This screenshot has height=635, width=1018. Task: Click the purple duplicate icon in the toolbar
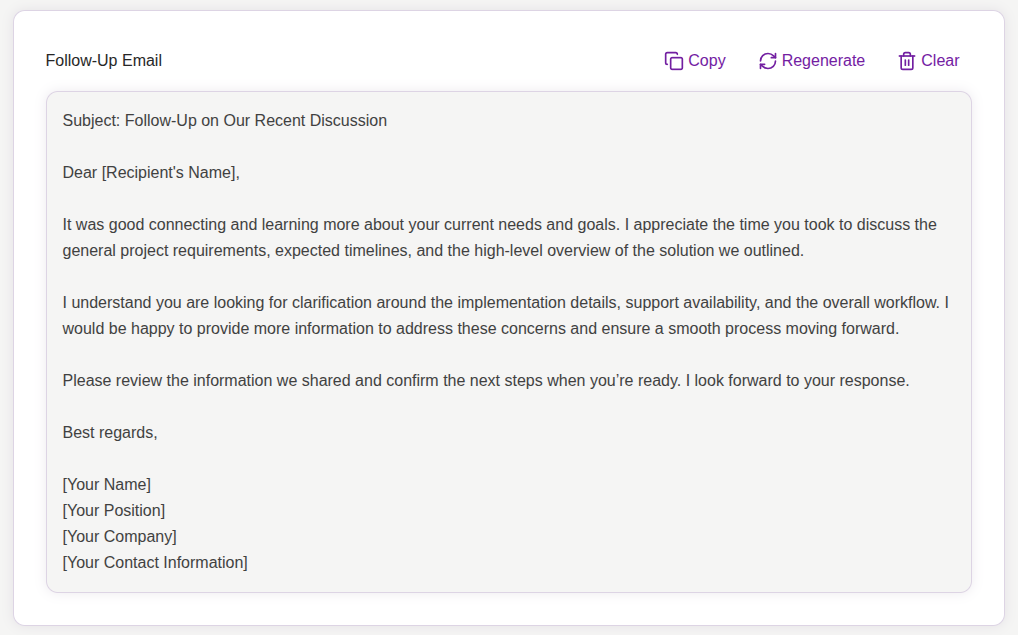pyautogui.click(x=674, y=60)
